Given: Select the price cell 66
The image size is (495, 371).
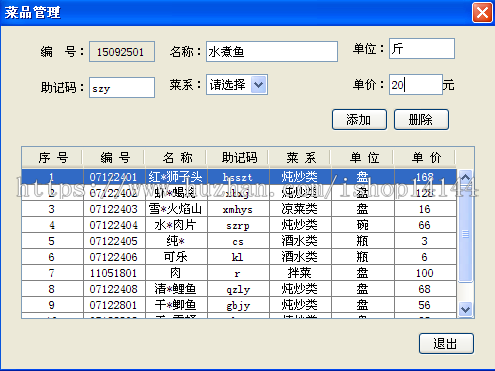Looking at the screenshot, I should click(x=425, y=225).
